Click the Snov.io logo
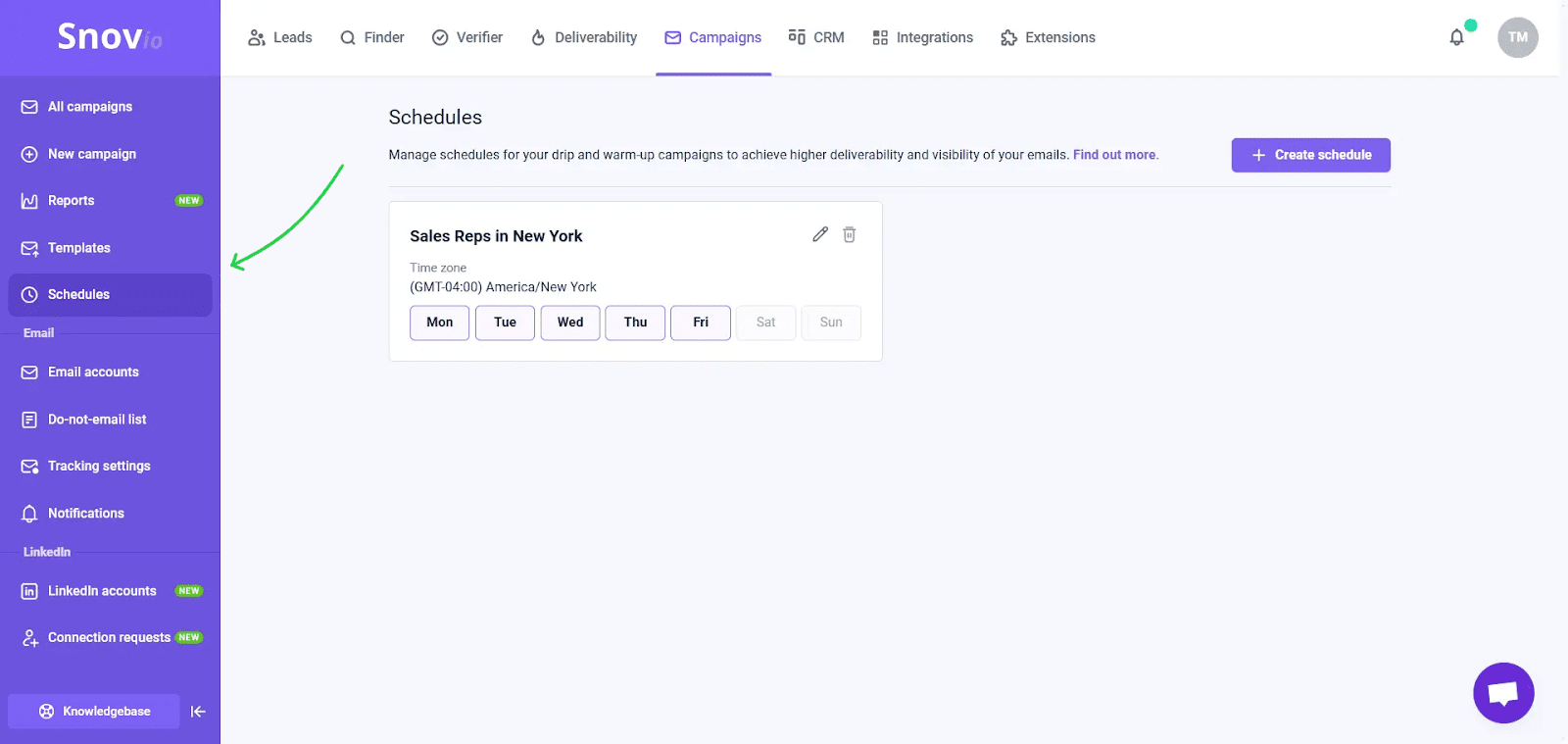The image size is (1568, 744). point(110,37)
